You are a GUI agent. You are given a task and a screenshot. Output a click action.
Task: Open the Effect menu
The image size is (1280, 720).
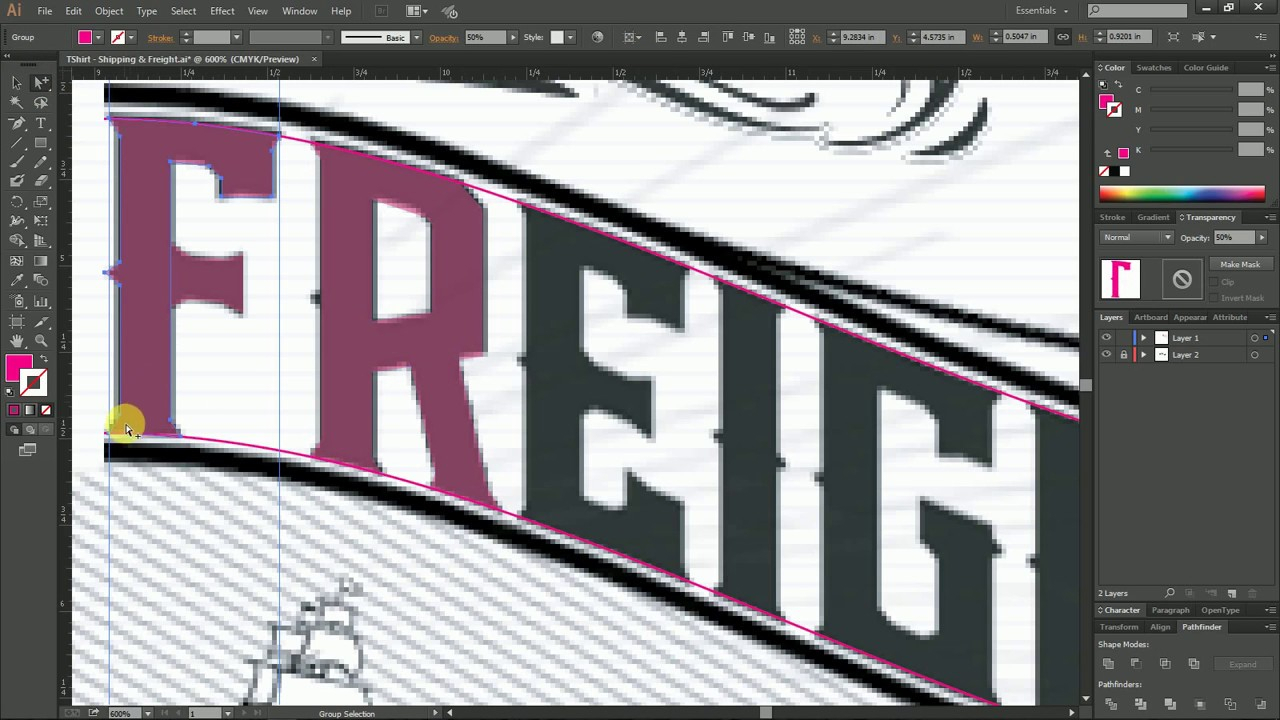point(222,11)
